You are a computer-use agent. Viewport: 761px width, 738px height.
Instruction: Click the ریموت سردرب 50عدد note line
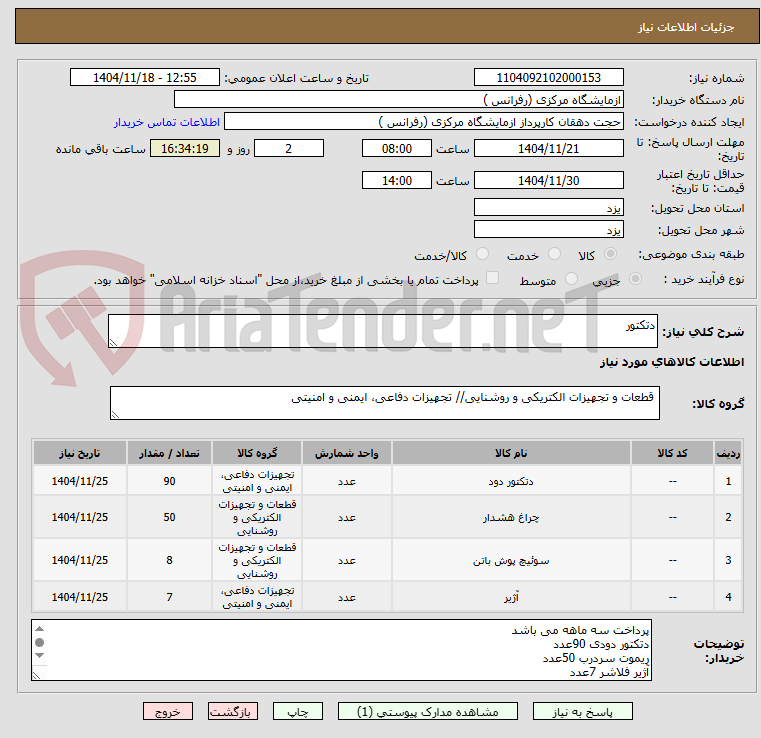click(596, 658)
